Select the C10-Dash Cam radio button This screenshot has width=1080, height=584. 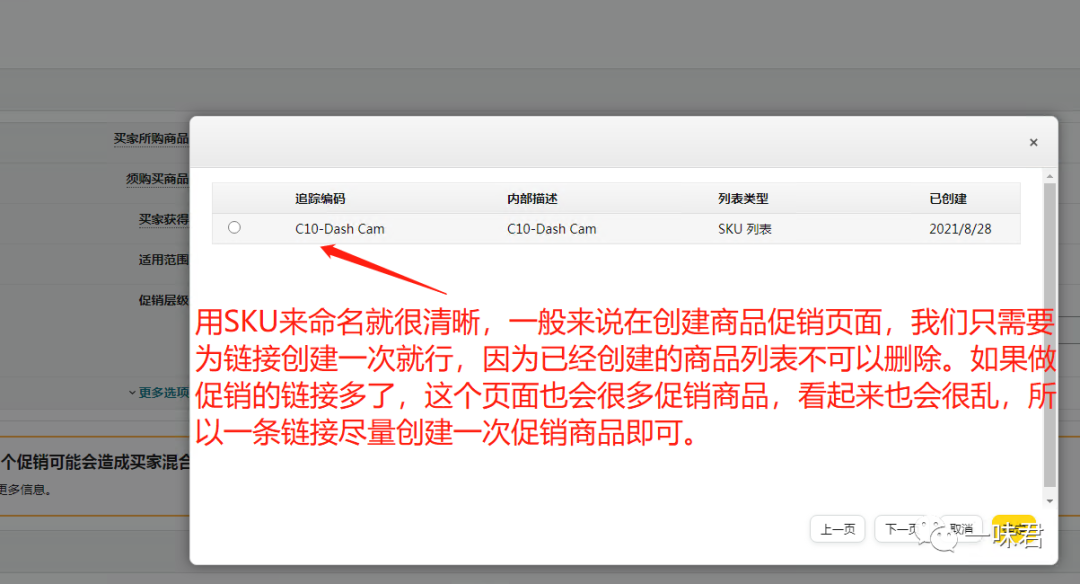coord(234,226)
